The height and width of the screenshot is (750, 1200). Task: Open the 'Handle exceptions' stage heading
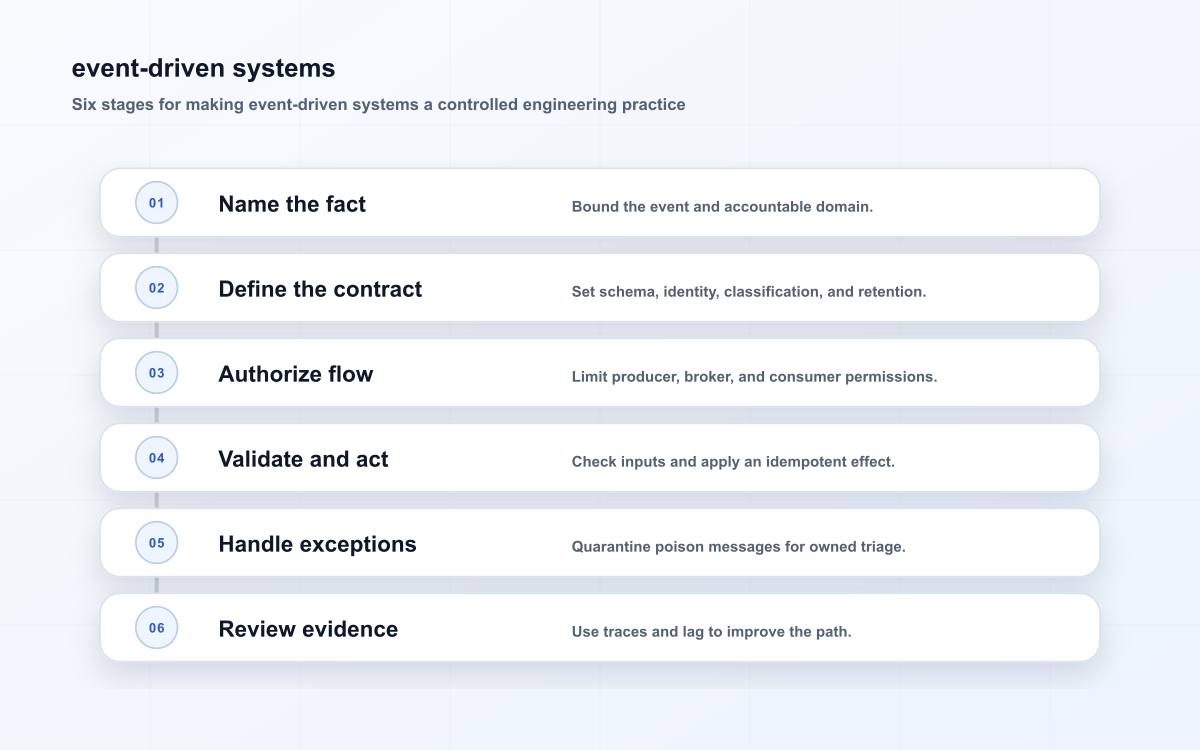point(317,544)
